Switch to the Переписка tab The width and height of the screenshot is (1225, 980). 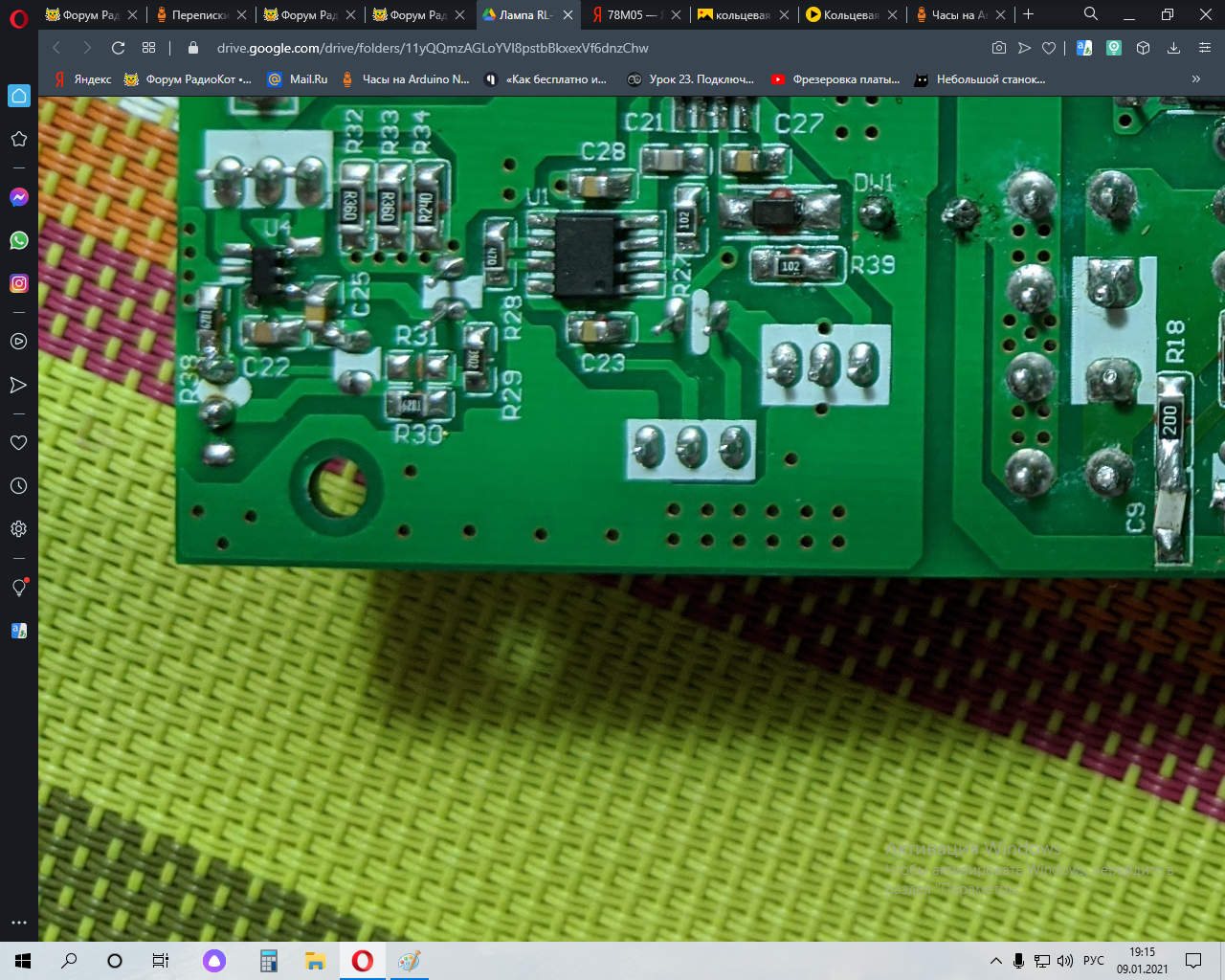click(200, 14)
